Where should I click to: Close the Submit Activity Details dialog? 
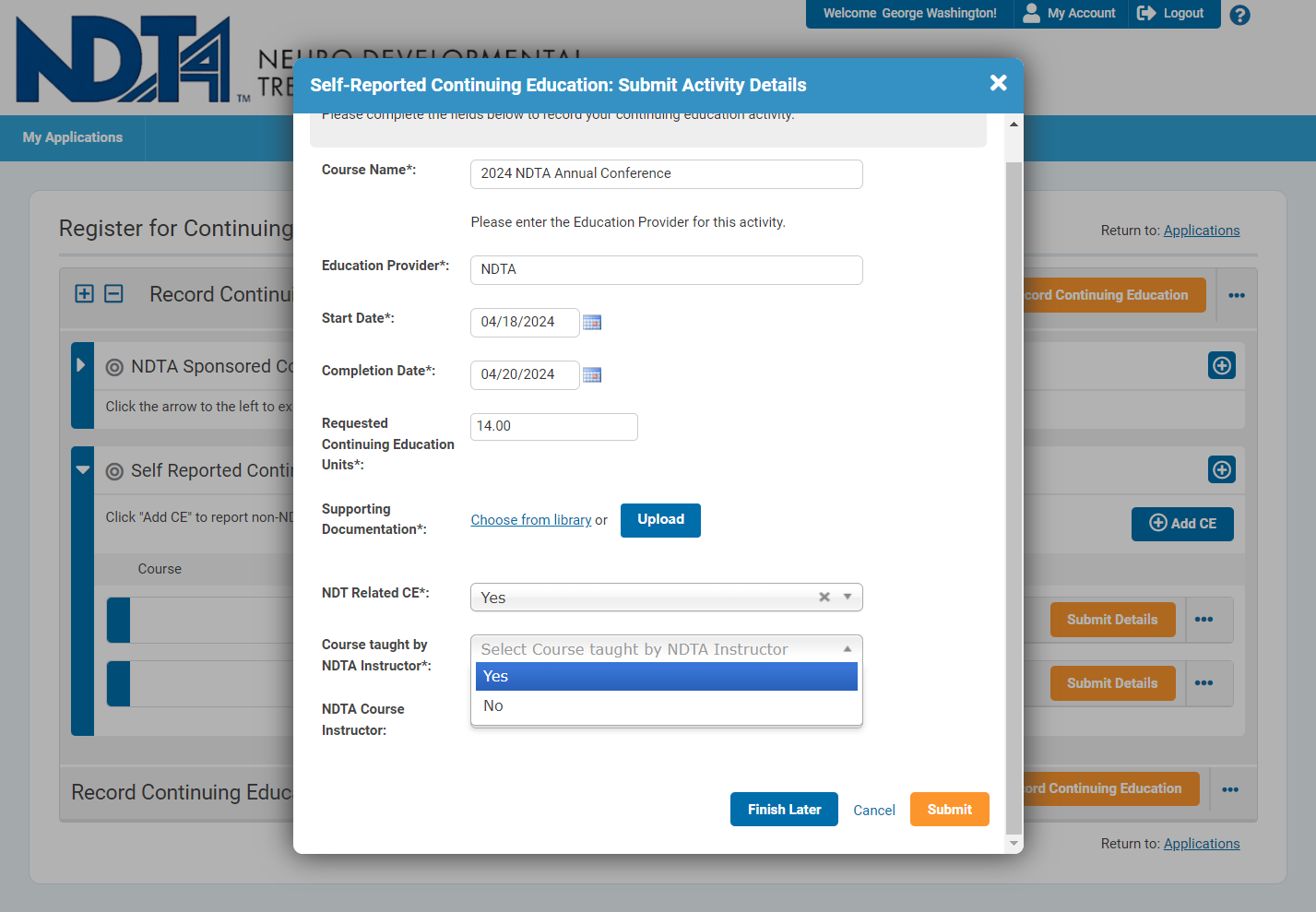[x=998, y=83]
